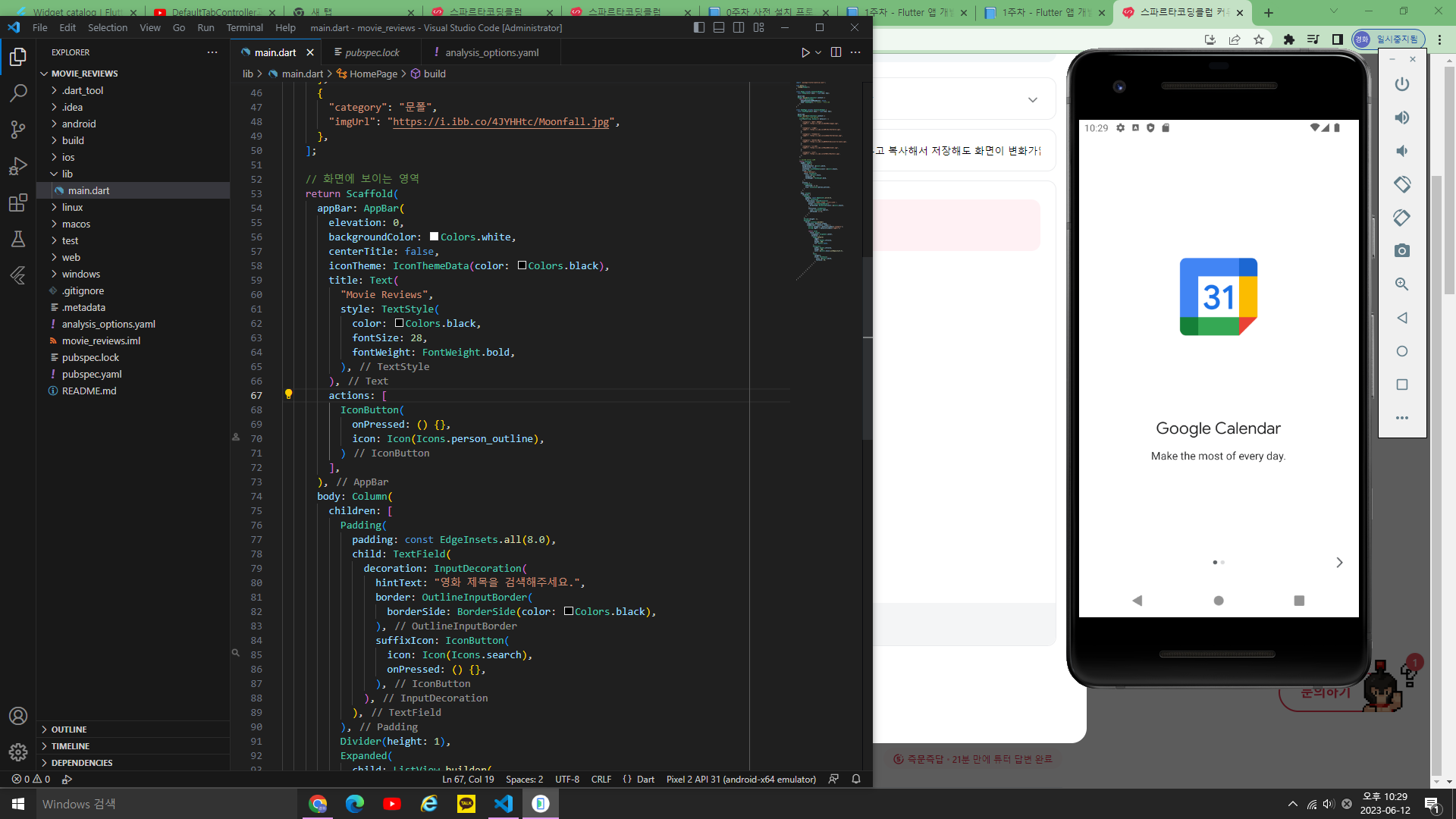
Task: Click Colors.black swatch on line 58
Action: [522, 265]
